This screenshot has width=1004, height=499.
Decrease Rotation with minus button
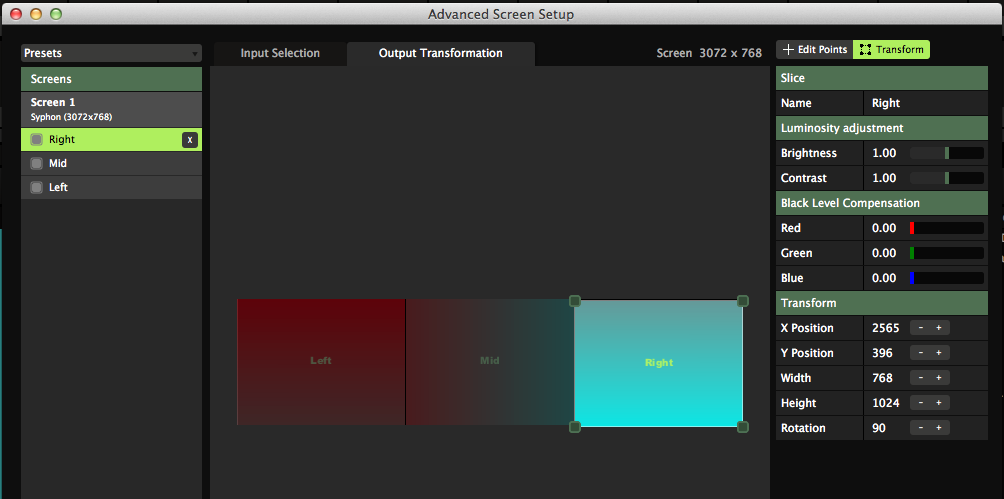(x=920, y=428)
